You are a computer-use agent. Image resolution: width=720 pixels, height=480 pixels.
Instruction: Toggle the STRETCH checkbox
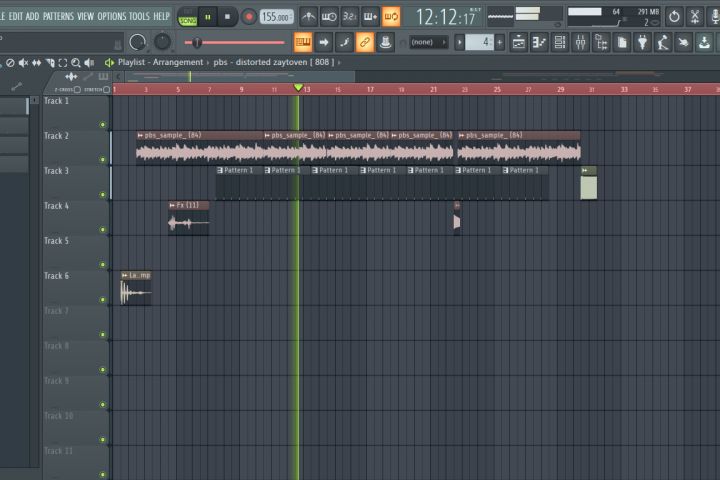click(x=107, y=90)
